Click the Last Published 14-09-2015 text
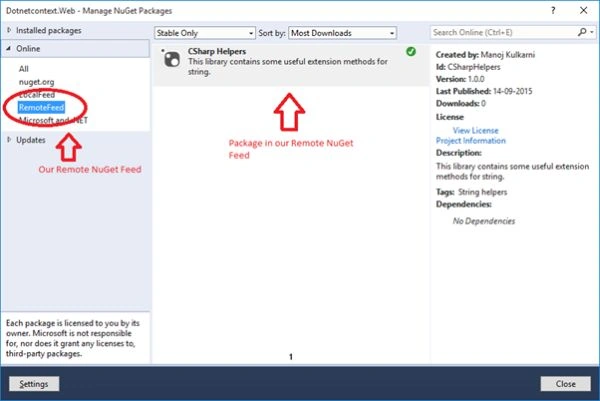The width and height of the screenshot is (600, 401). click(x=484, y=91)
